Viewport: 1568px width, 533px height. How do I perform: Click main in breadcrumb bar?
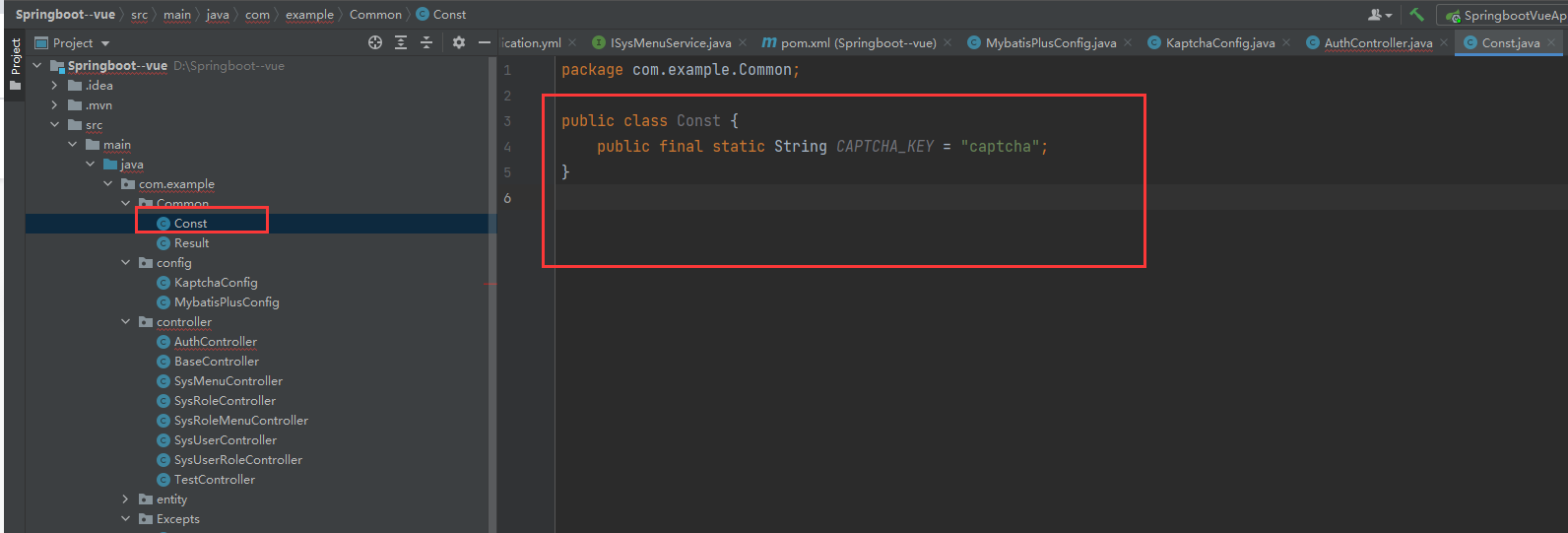click(x=177, y=15)
